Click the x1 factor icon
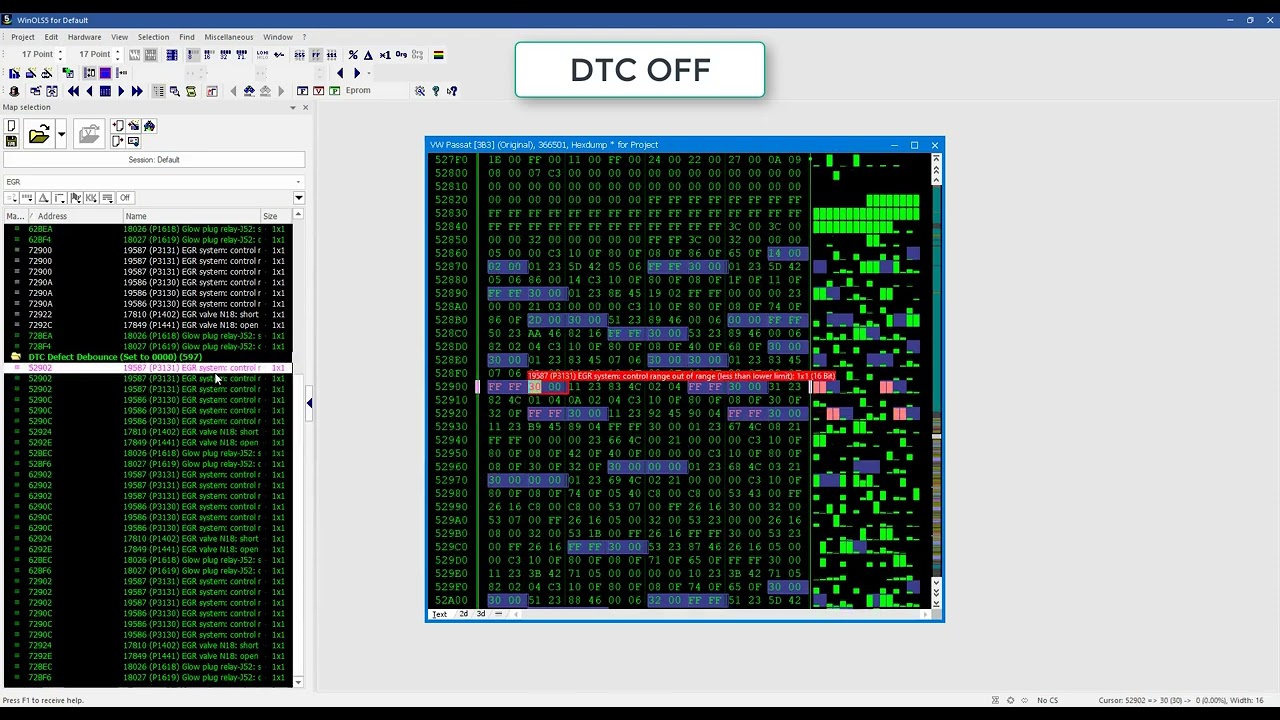 click(x=385, y=55)
